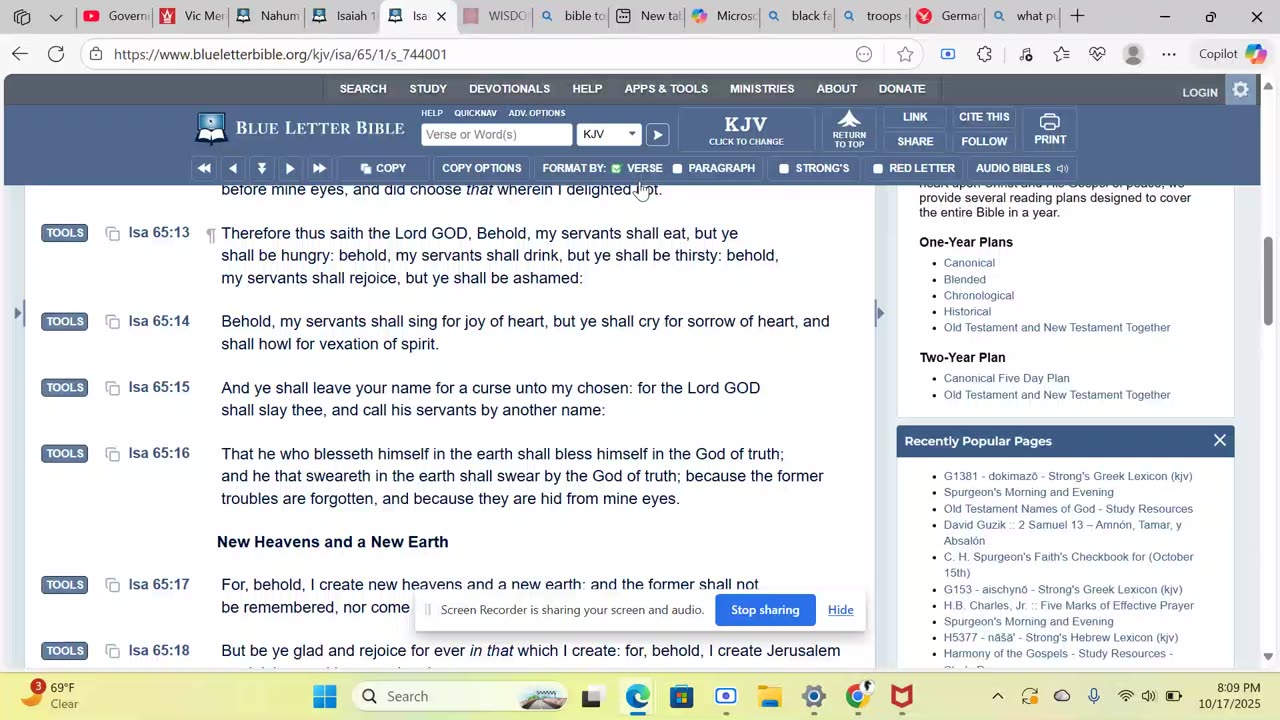This screenshot has width=1280, height=720.
Task: Click Tools button for Isa 65:15
Action: pyautogui.click(x=64, y=387)
